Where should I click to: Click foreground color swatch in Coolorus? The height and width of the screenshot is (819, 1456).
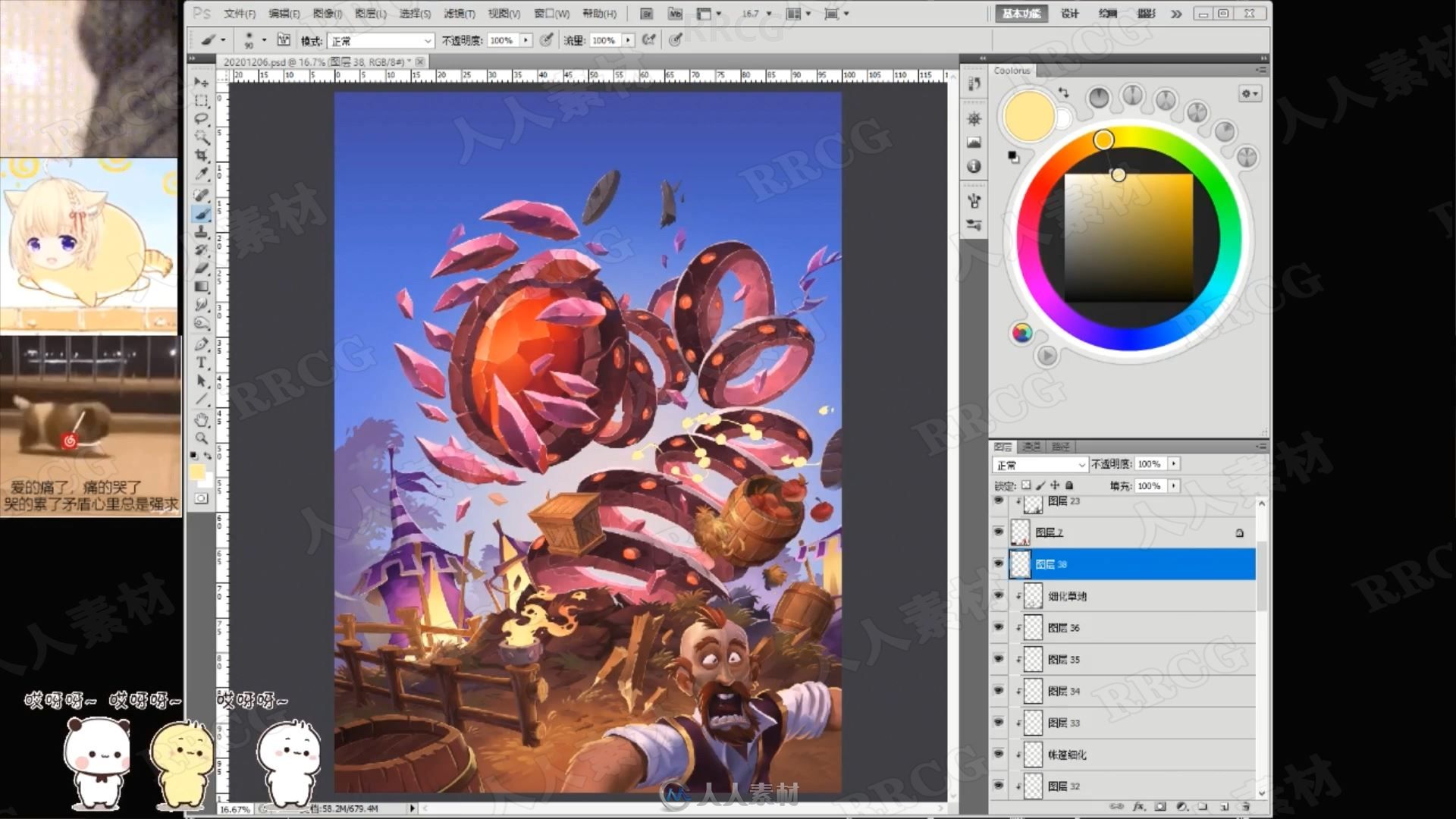pos(1029,116)
